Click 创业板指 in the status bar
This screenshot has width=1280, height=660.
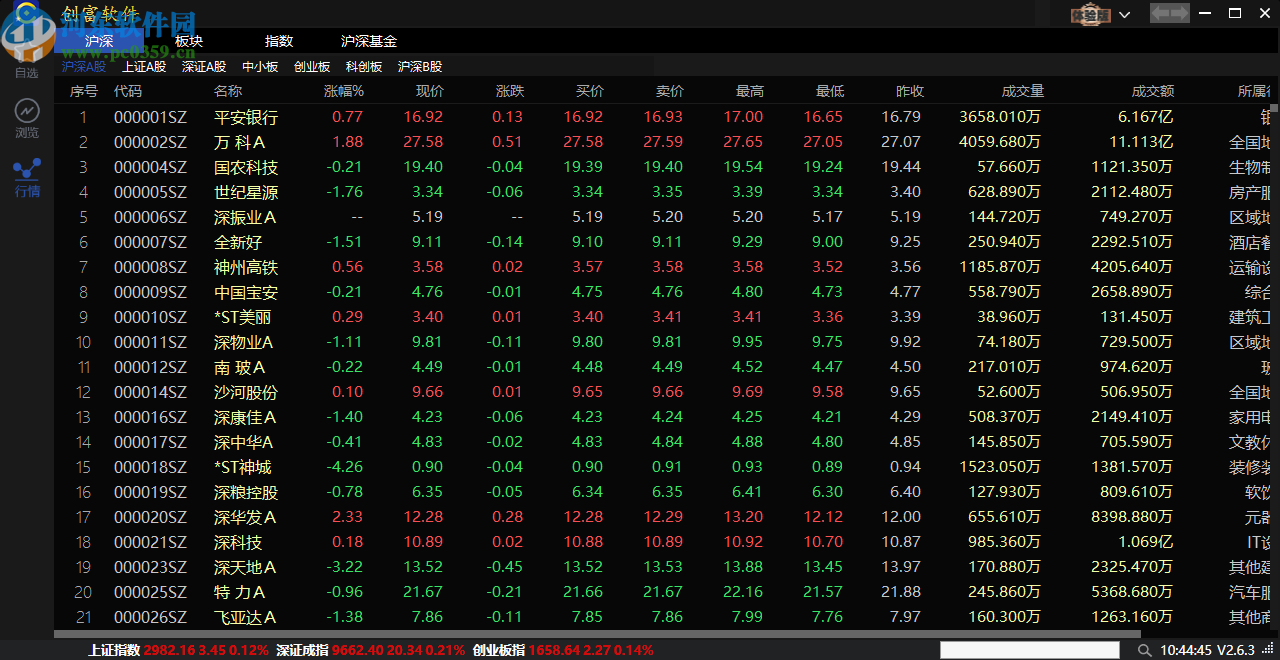click(499, 650)
